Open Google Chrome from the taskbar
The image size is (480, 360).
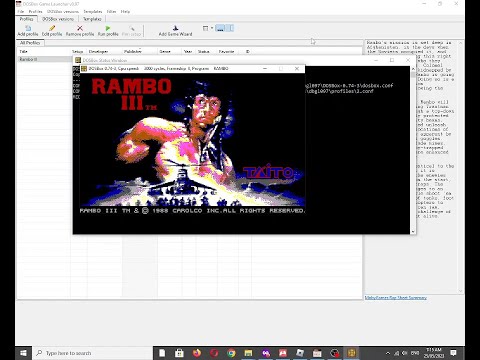click(231, 353)
